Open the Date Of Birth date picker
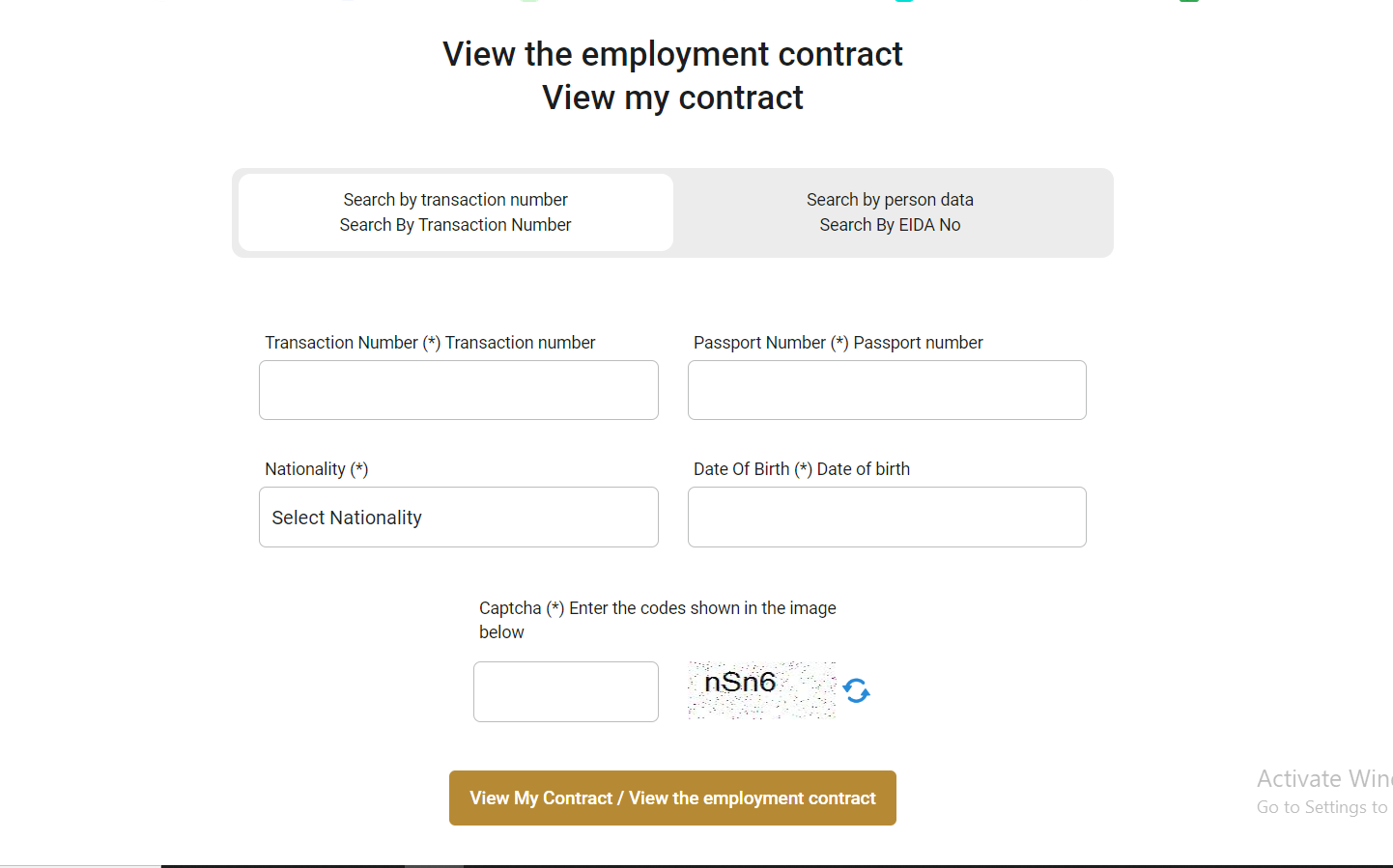This screenshot has width=1393, height=868. click(886, 517)
